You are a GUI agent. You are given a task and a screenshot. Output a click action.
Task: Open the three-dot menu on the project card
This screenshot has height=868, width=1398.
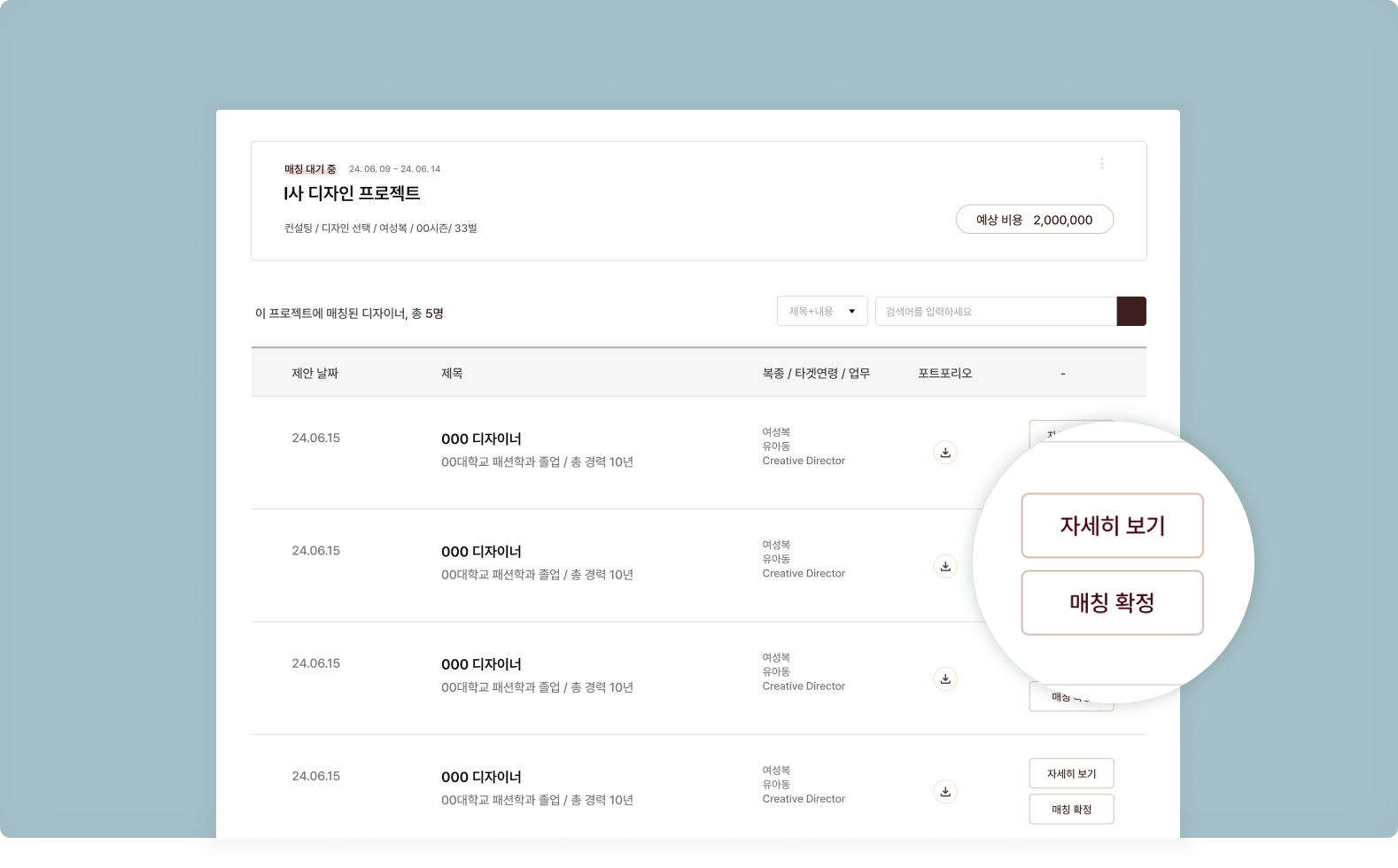1101,164
